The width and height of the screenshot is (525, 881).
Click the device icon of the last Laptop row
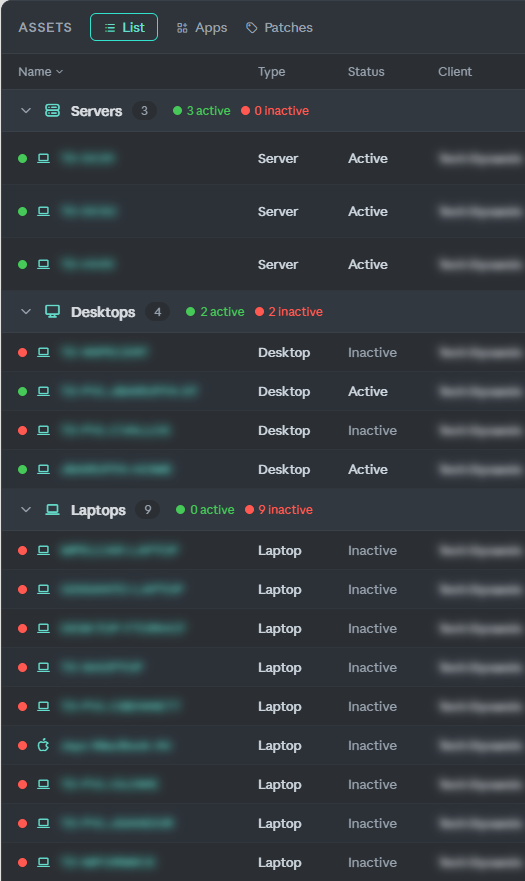click(43, 862)
